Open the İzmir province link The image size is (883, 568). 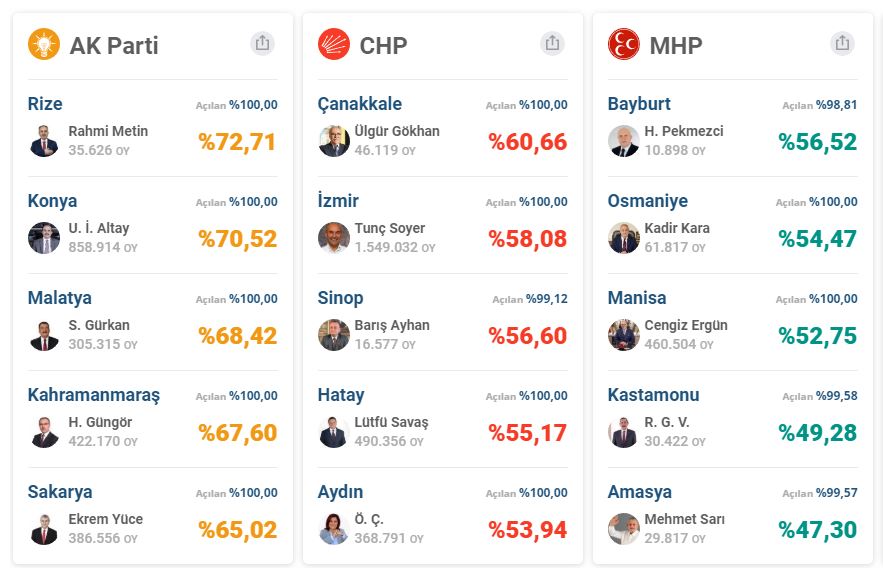[338, 201]
